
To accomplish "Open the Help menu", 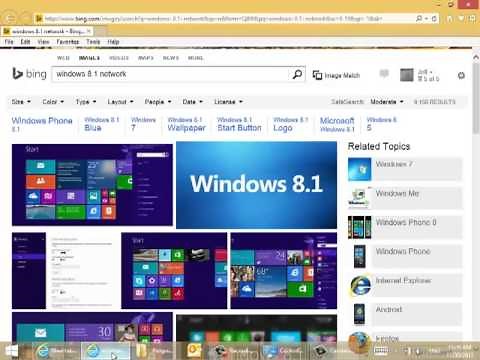I will [113, 42].
